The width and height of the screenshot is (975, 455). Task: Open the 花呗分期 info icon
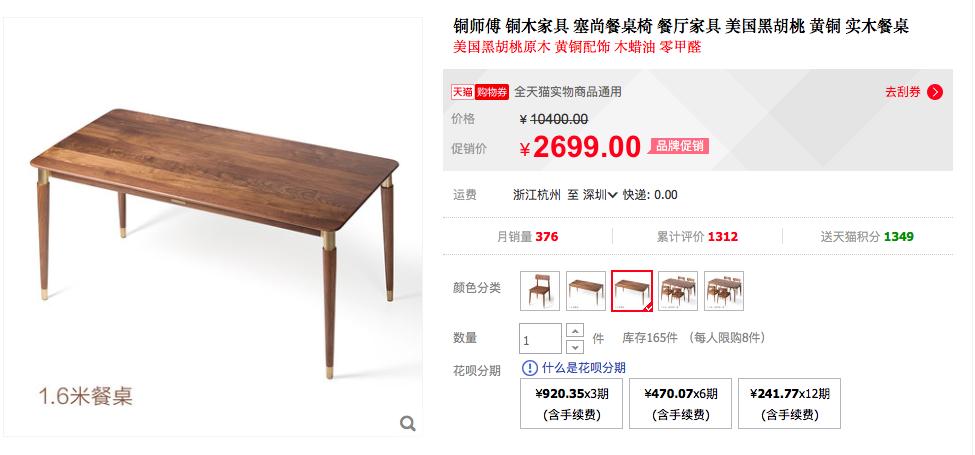pos(529,368)
